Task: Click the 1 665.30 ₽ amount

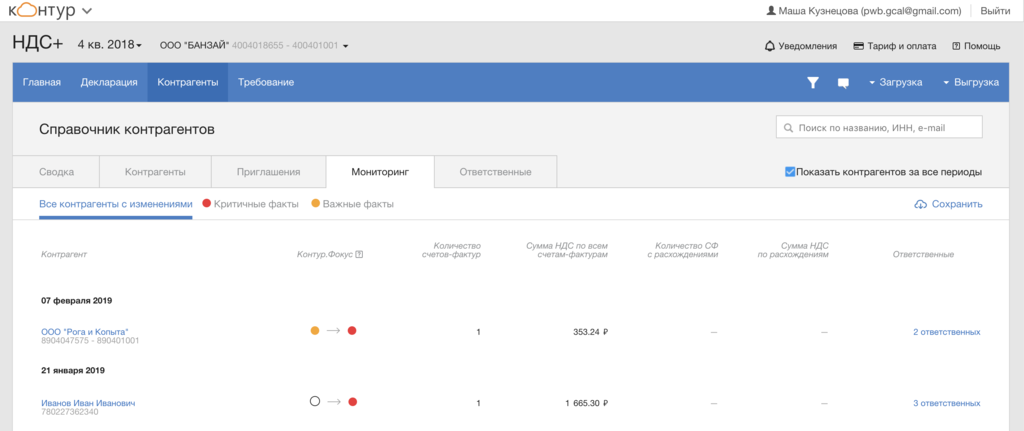Action: point(587,403)
